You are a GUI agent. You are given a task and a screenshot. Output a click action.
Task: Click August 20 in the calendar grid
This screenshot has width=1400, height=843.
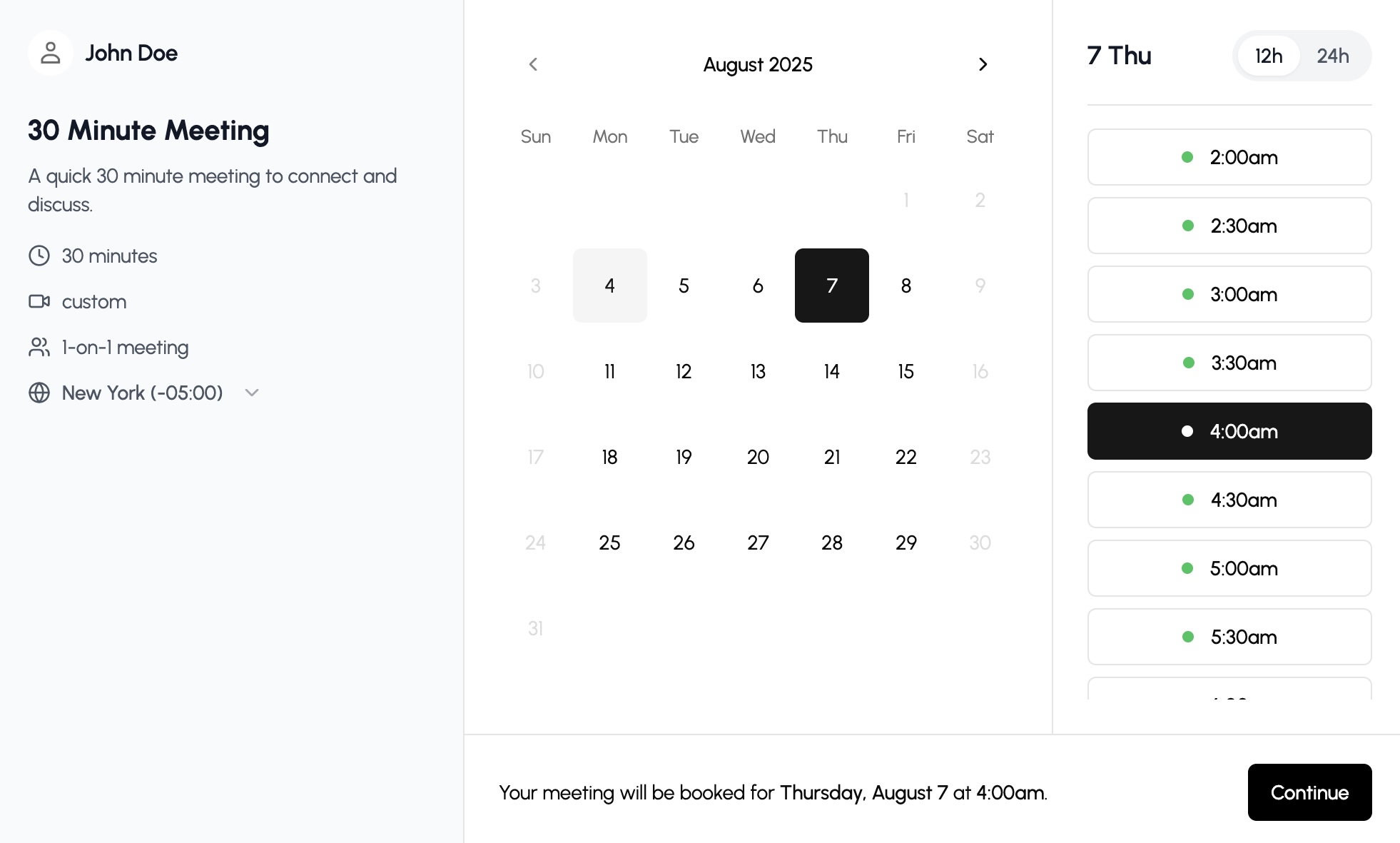[x=757, y=457]
